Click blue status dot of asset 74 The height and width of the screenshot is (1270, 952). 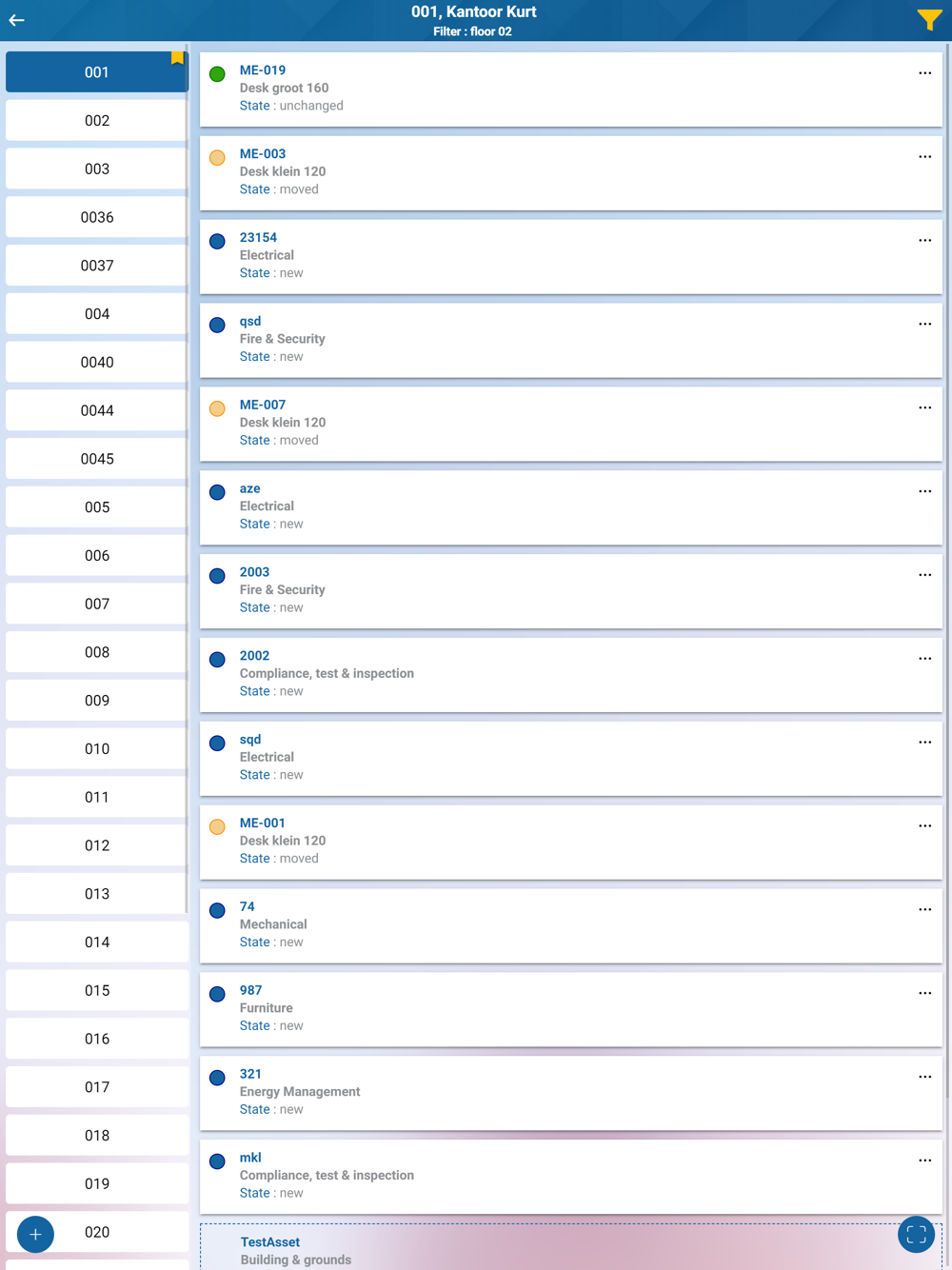pyautogui.click(x=217, y=910)
